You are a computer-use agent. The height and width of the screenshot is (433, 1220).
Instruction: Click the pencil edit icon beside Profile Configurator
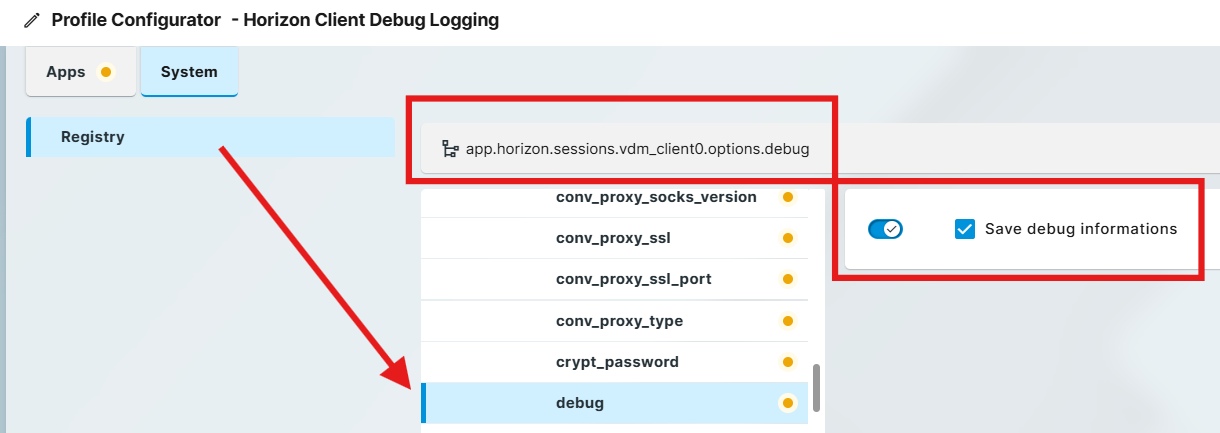(32, 20)
